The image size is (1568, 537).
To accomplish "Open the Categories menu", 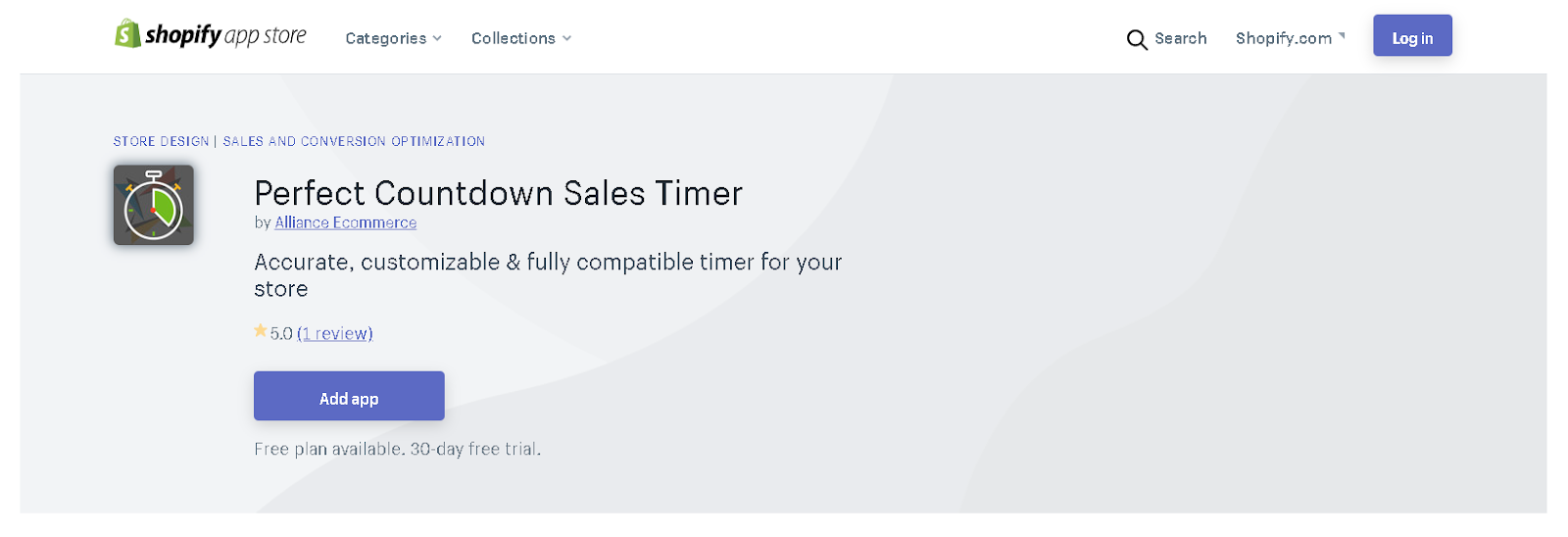I will pyautogui.click(x=385, y=38).
